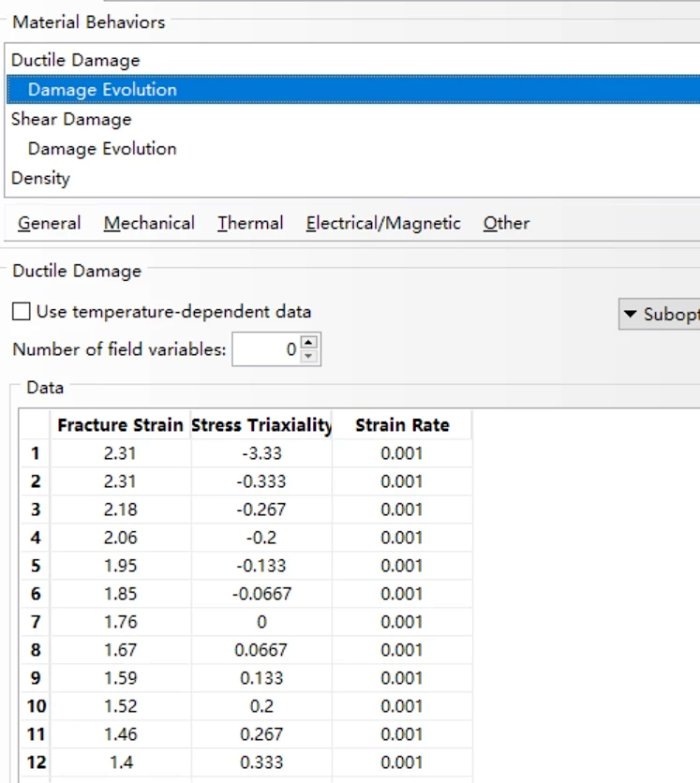
Task: Click Fracture Strain column header
Action: pyautogui.click(x=120, y=425)
